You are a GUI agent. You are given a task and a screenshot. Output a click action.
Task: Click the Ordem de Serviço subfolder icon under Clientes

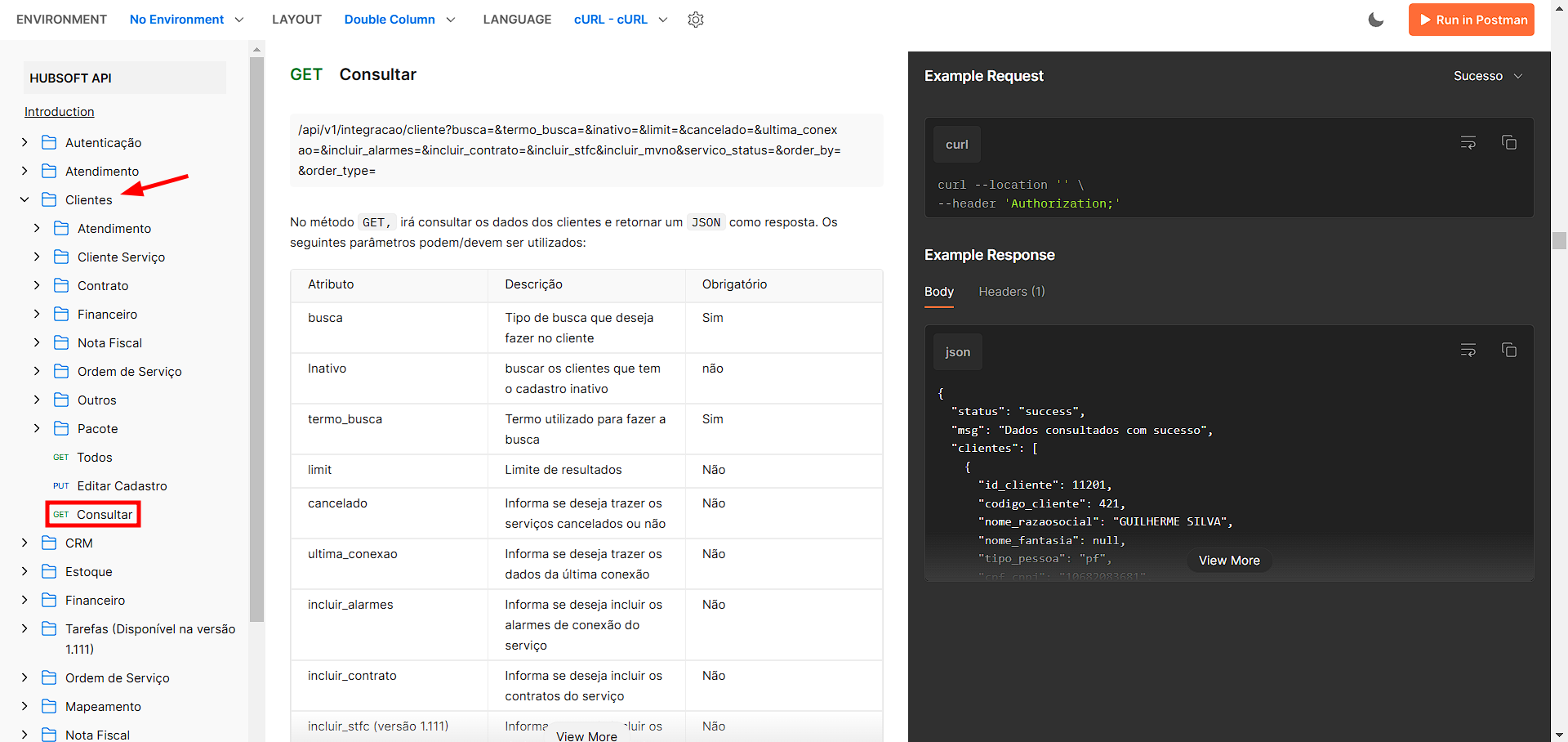[61, 371]
